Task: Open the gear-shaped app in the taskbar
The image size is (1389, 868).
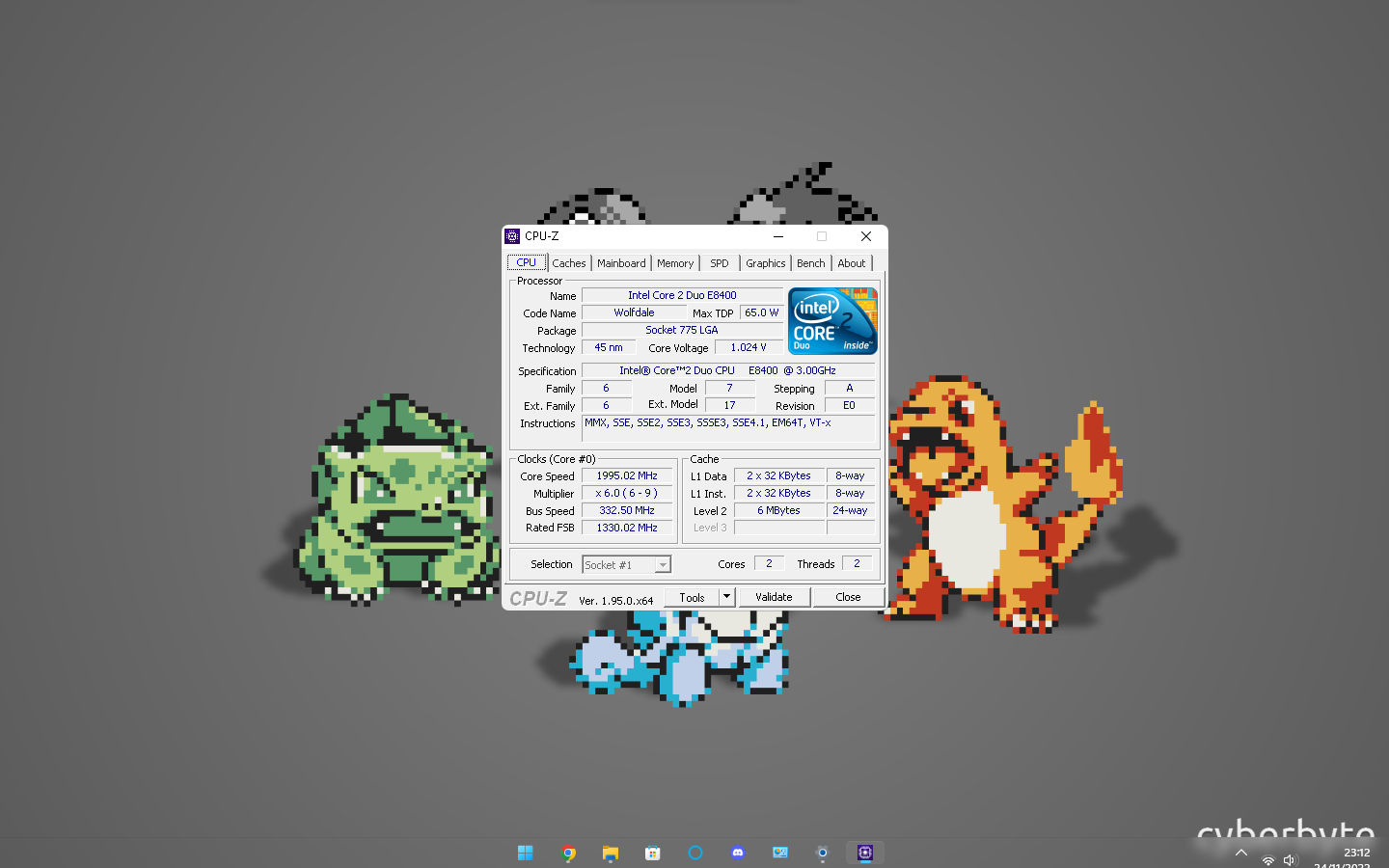Action: coord(823,853)
